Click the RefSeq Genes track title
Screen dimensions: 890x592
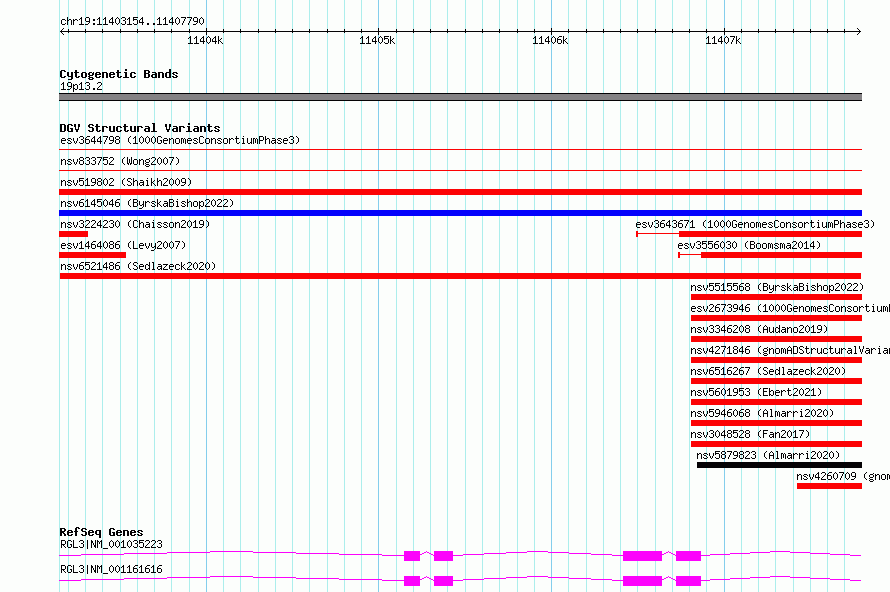click(101, 532)
